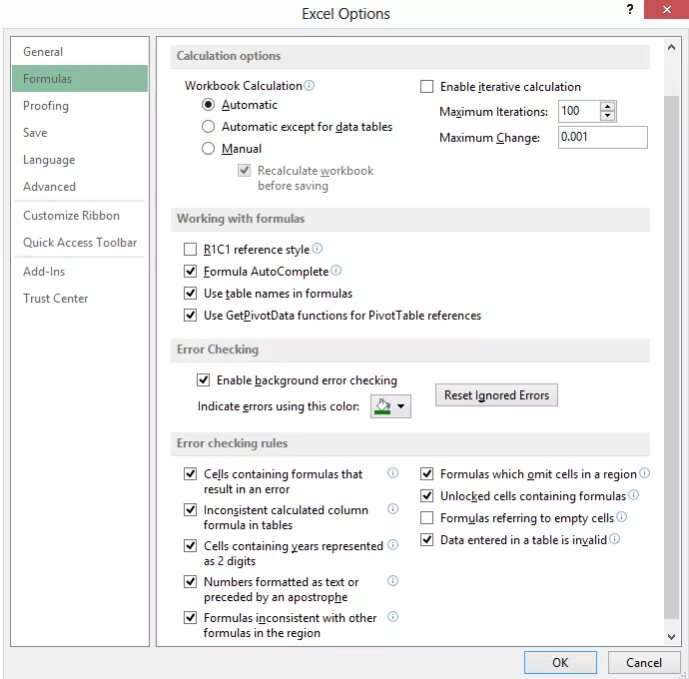Uncheck formulas which omit cells in a region
Viewport: 689px width, 679px height.
pyautogui.click(x=427, y=474)
